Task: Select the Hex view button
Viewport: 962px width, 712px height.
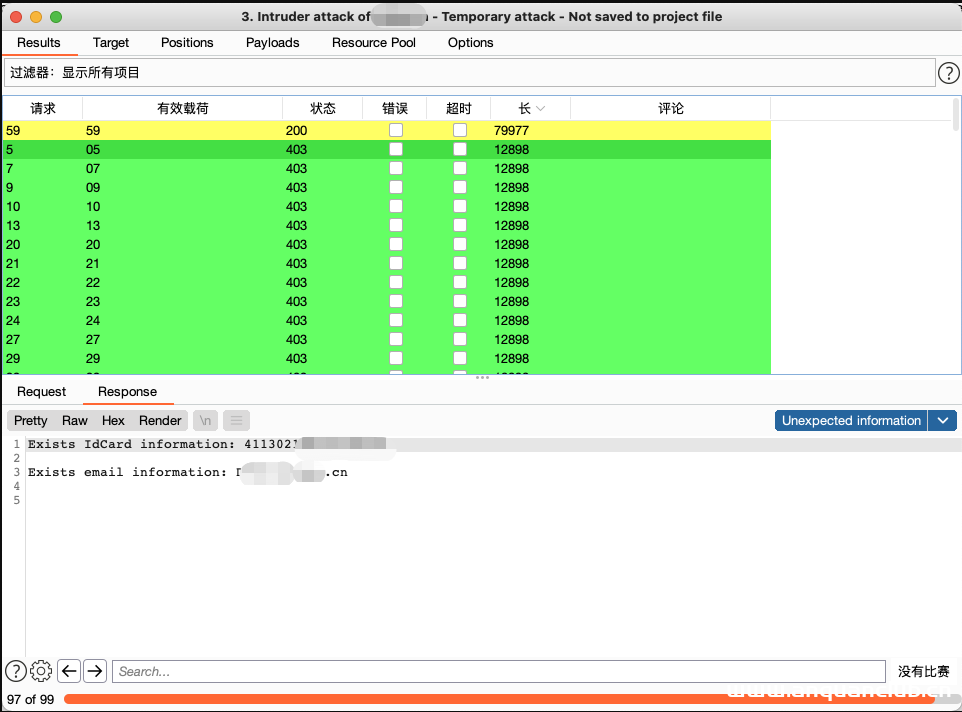Action: (113, 421)
